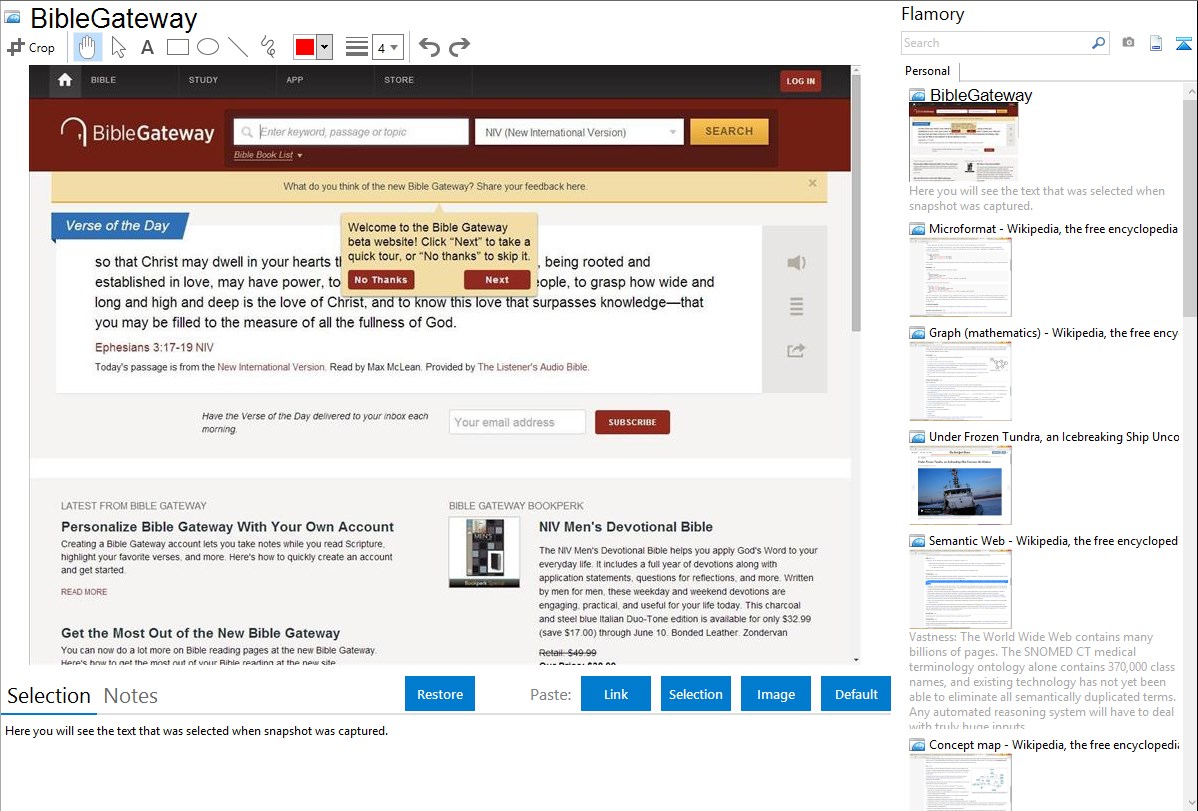Select the text annotation tool

(x=147, y=47)
